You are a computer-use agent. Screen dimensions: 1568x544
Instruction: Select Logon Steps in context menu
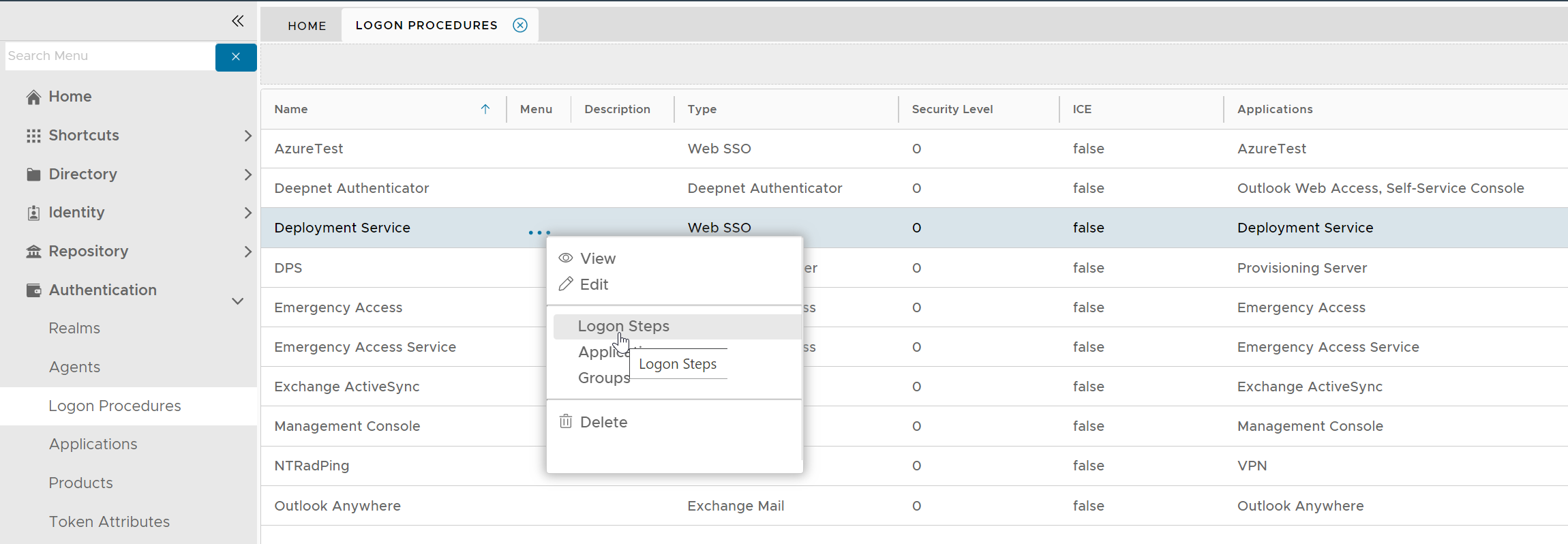[x=623, y=327]
